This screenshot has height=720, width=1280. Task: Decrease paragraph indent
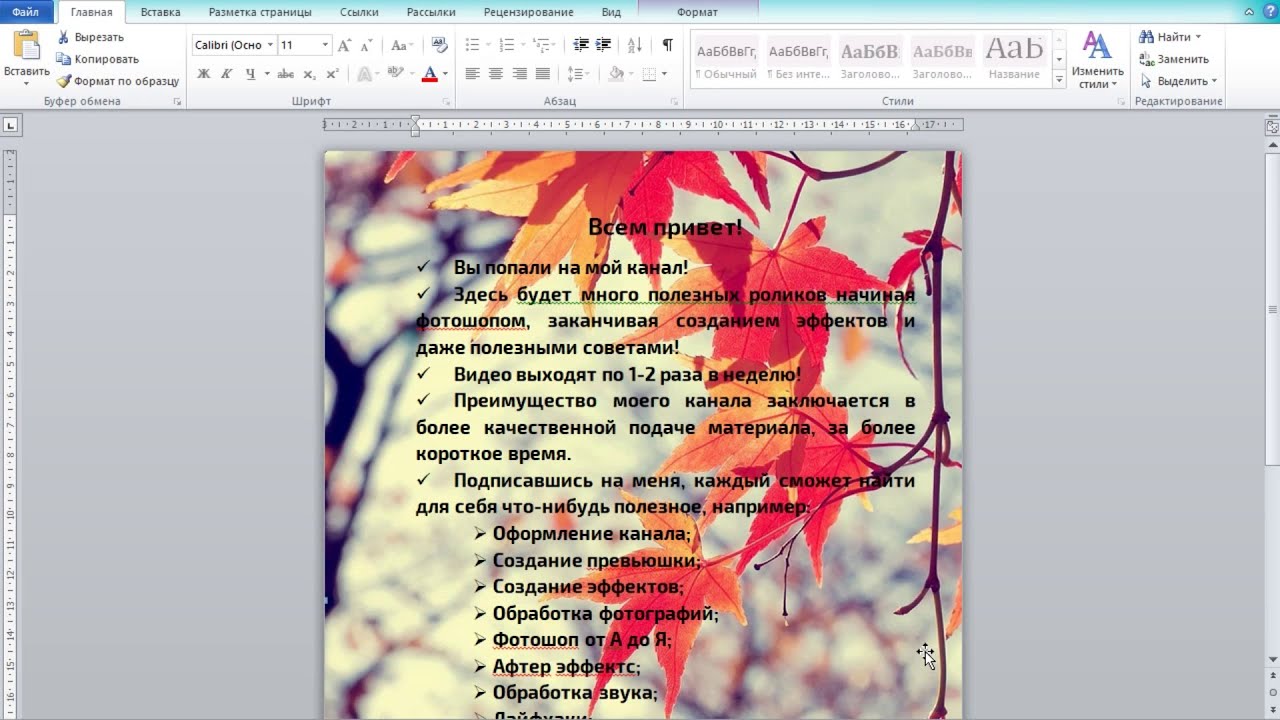pyautogui.click(x=581, y=45)
